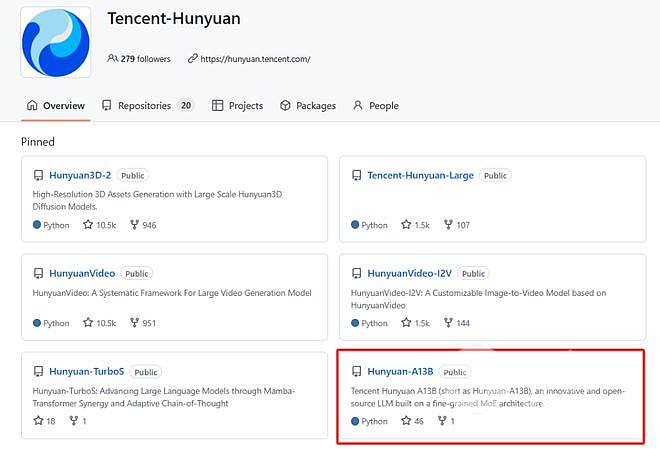660x449 pixels.
Task: Open the 951 forks of HunyuanVideo
Action: point(149,323)
